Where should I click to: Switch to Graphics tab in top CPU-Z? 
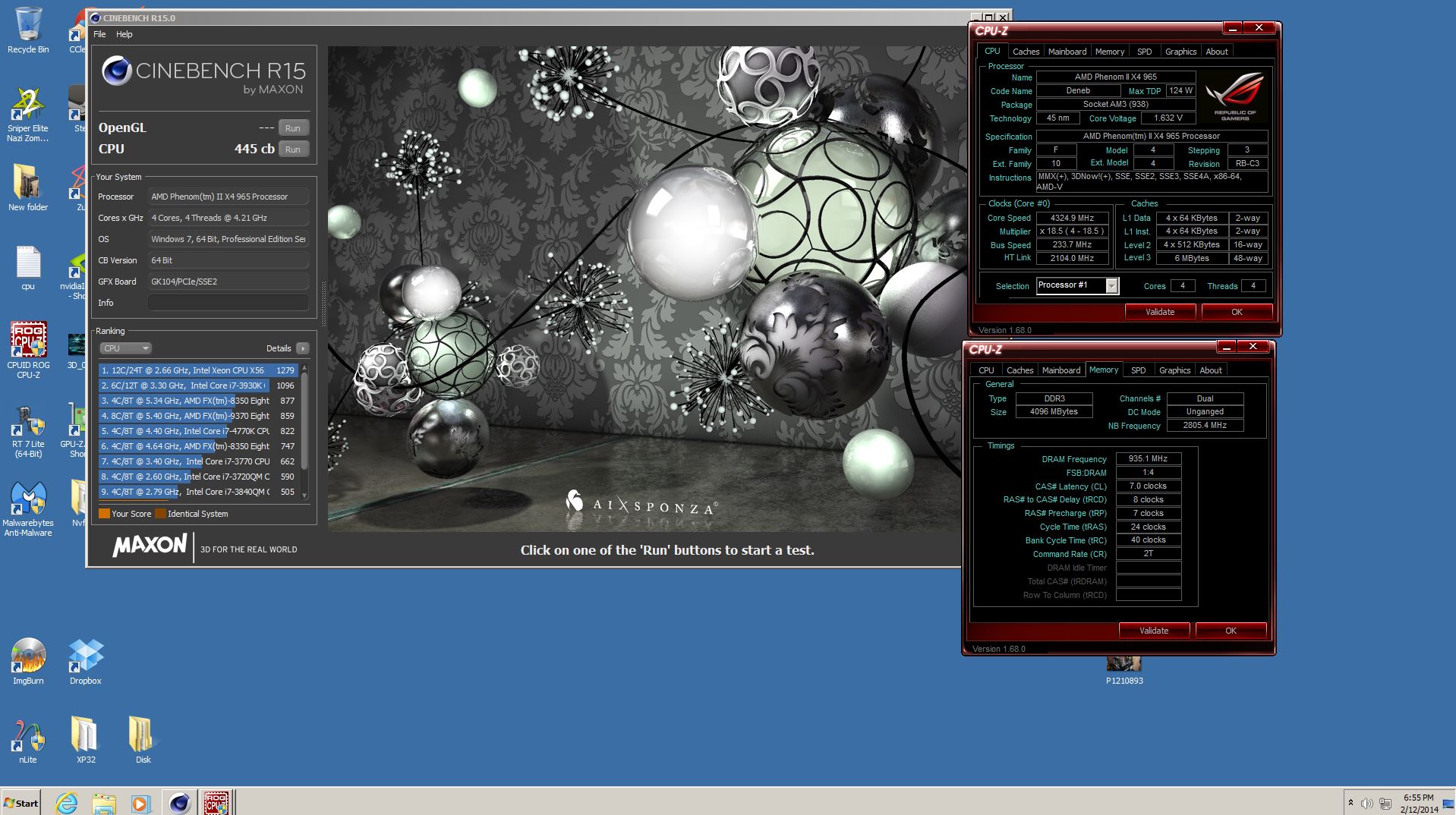(x=1180, y=52)
